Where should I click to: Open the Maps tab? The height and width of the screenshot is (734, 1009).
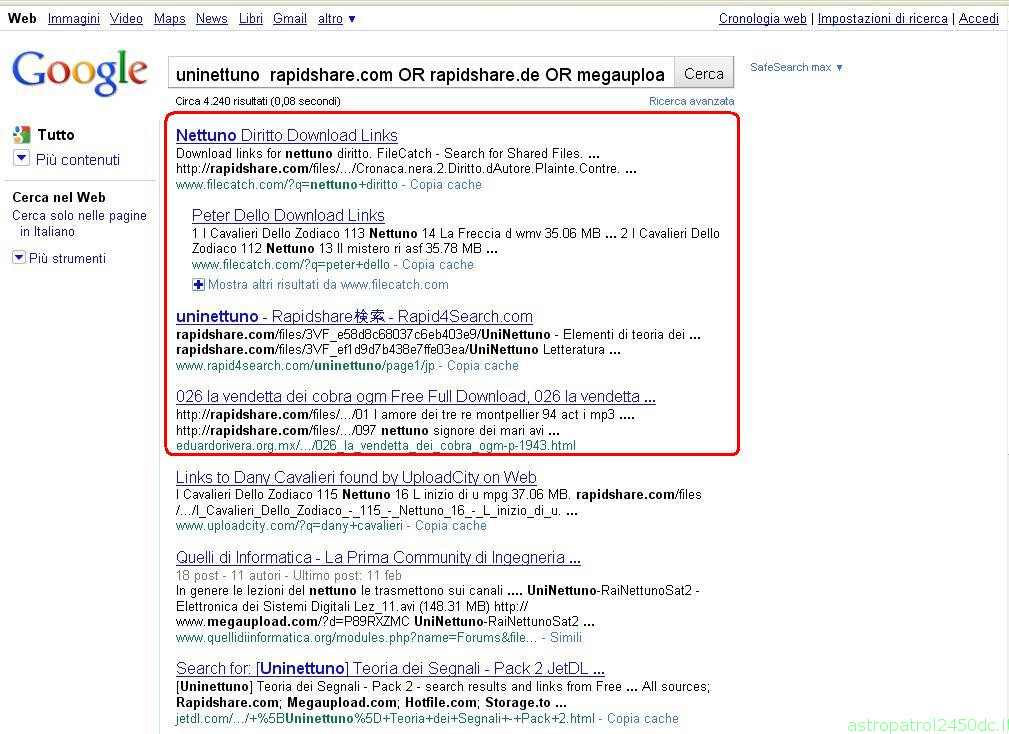click(169, 19)
